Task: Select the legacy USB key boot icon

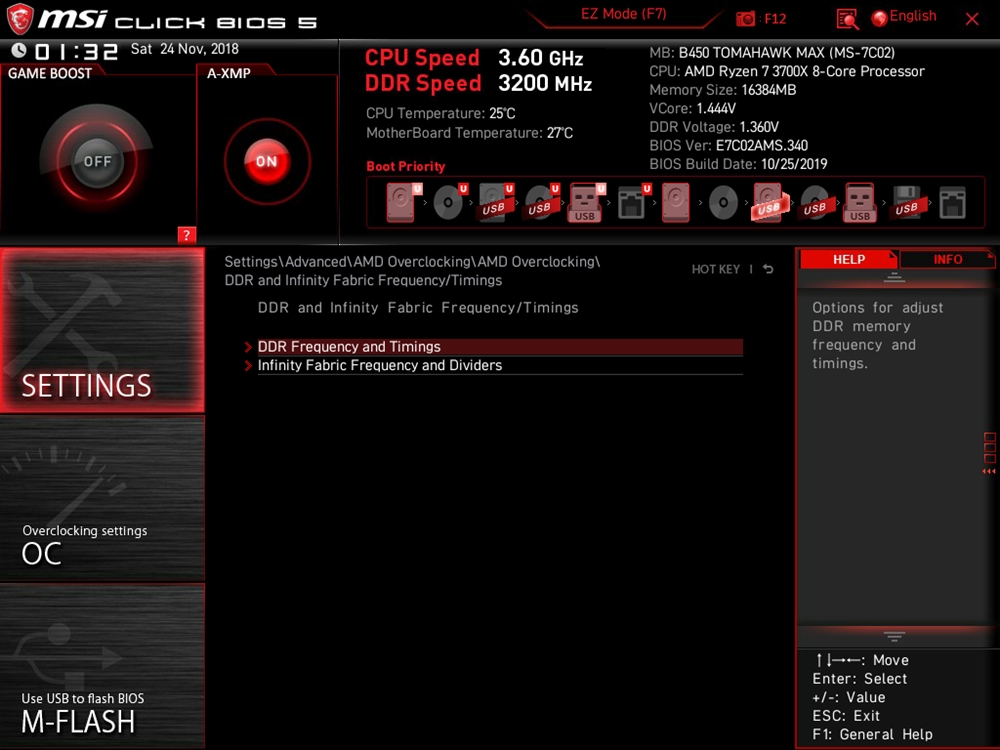Action: coord(860,202)
